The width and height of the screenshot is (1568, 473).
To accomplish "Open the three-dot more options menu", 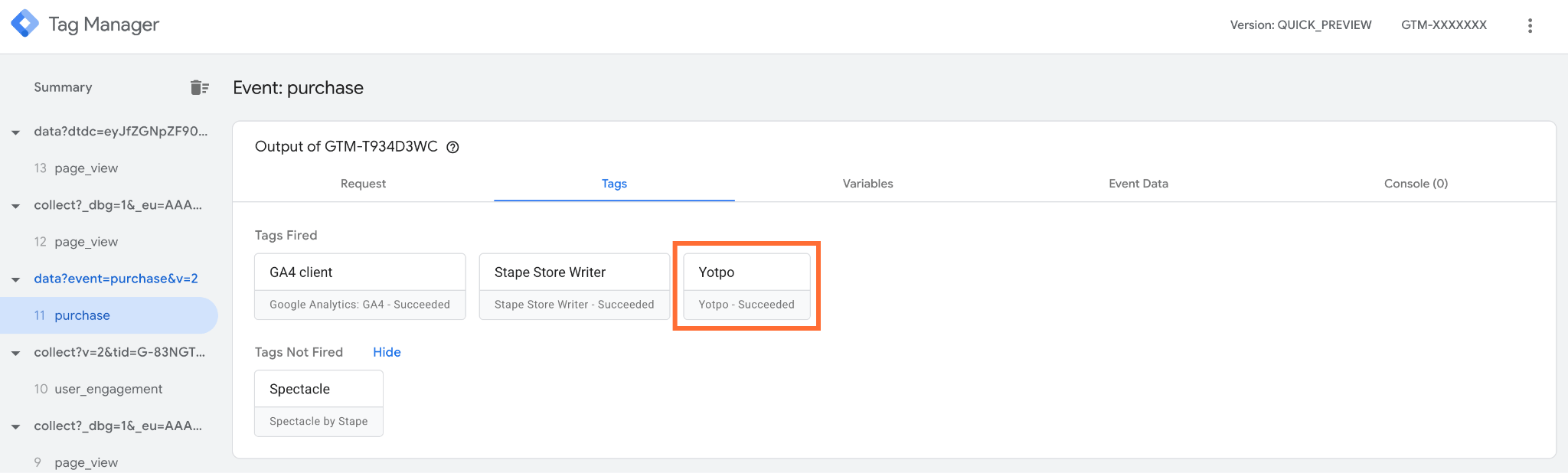I will [x=1530, y=25].
